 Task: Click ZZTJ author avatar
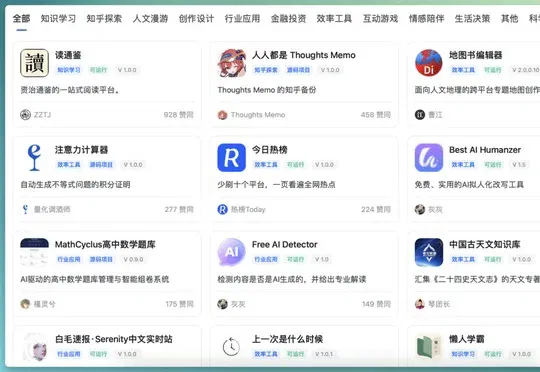pyautogui.click(x=25, y=115)
